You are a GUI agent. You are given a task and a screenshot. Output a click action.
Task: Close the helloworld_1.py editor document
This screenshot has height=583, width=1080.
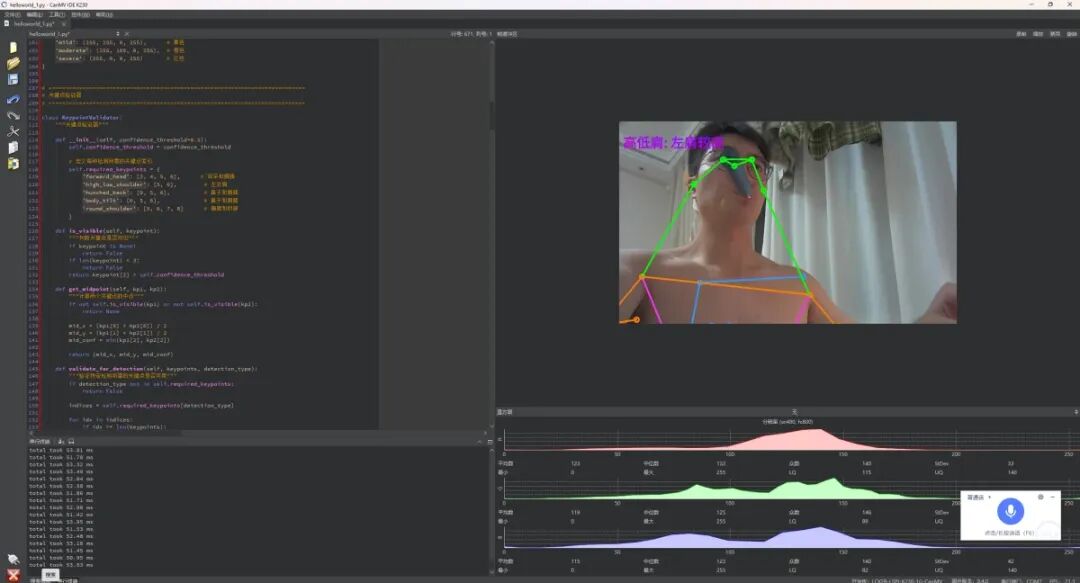pyautogui.click(x=127, y=33)
